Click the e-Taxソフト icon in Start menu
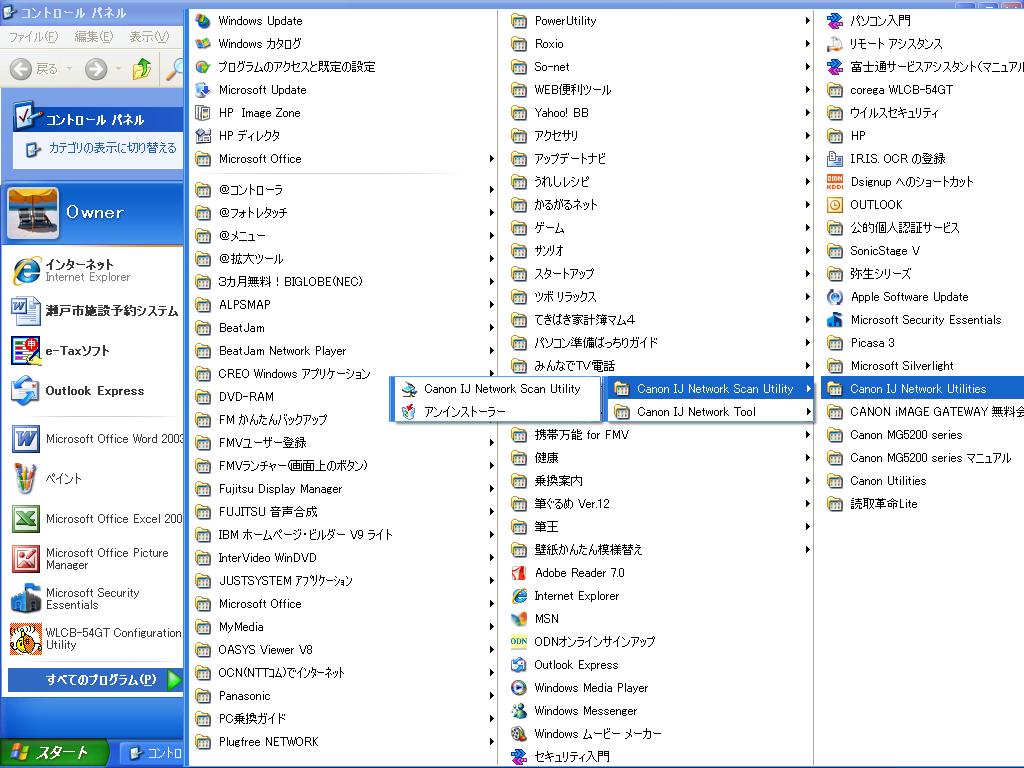This screenshot has width=1024, height=768. (x=26, y=351)
